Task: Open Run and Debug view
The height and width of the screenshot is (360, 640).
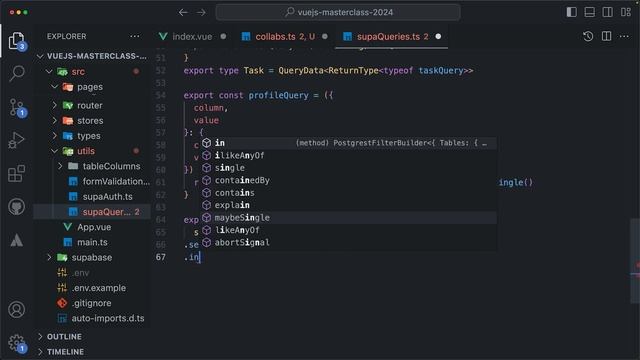Action: point(17,140)
